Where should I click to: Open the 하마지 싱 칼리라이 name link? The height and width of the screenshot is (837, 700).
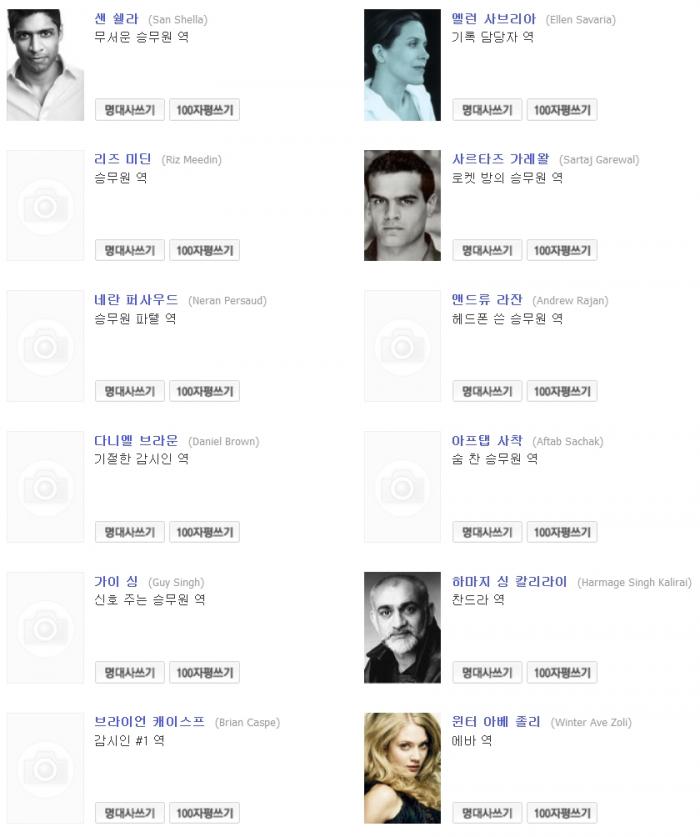coord(509,581)
